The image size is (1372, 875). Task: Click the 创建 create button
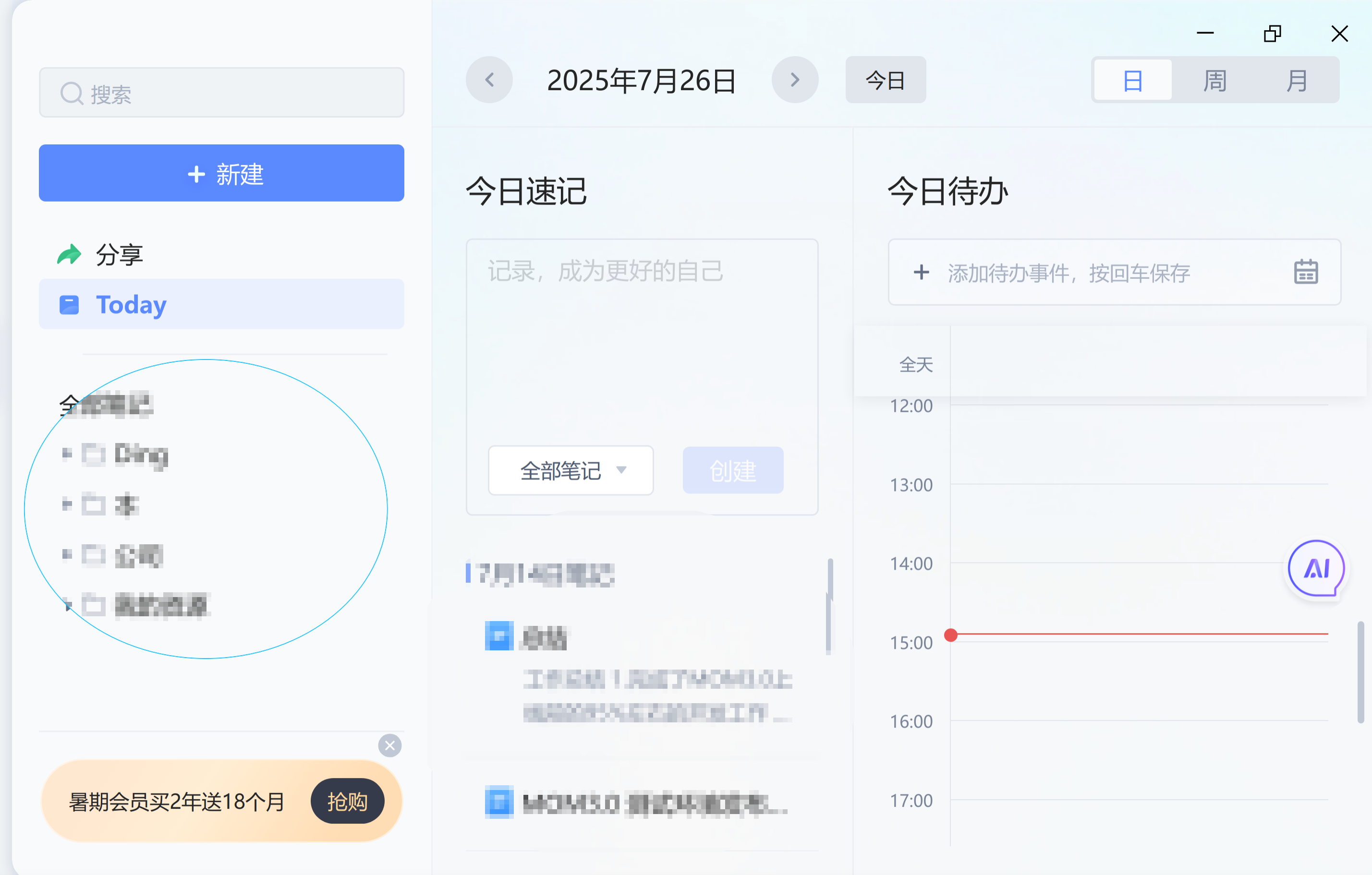(x=733, y=471)
